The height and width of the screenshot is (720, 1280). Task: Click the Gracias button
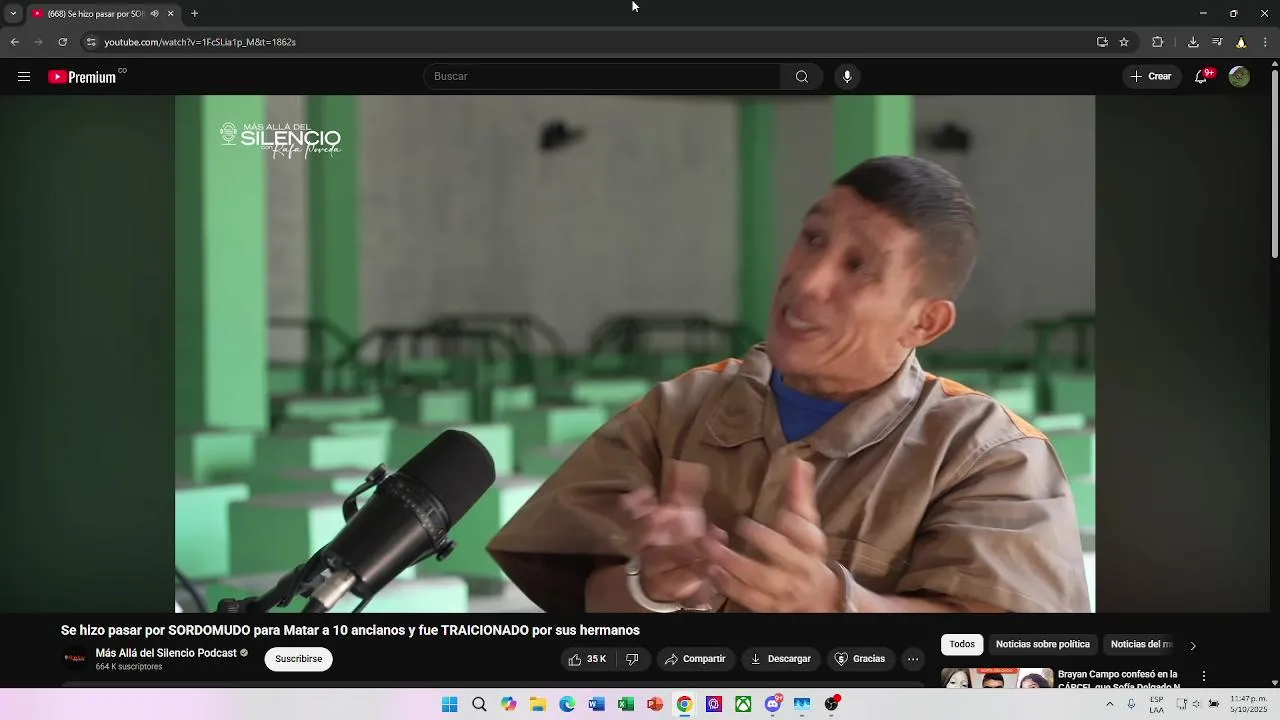860,659
